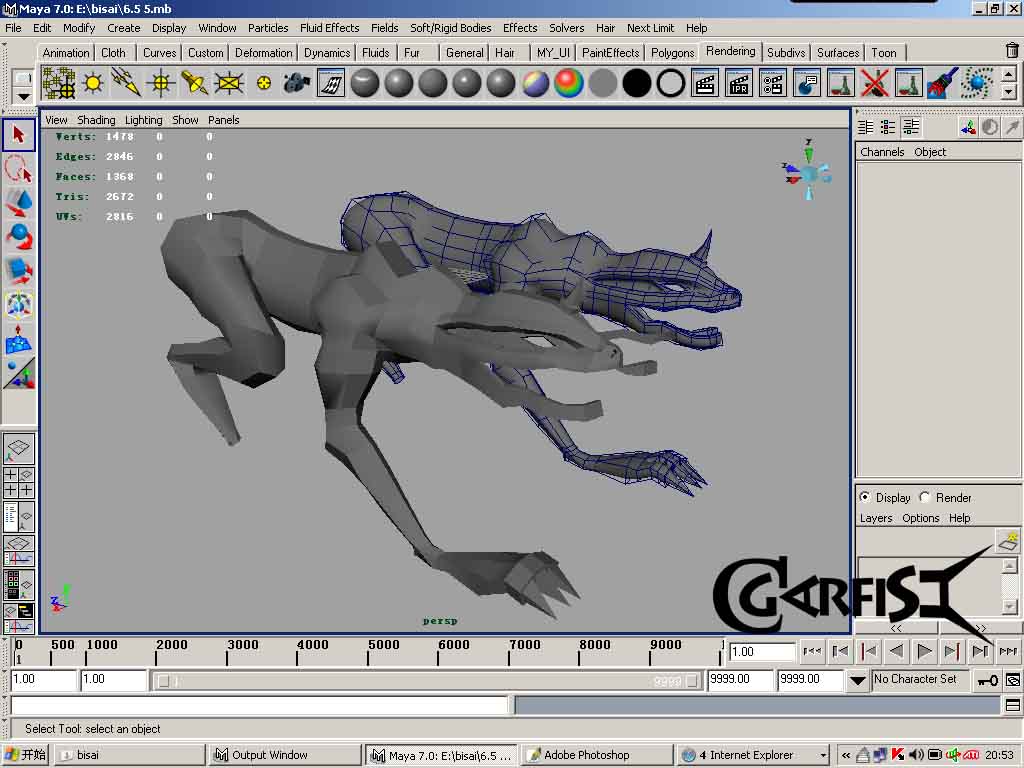Play the animation forward

pyautogui.click(x=924, y=651)
